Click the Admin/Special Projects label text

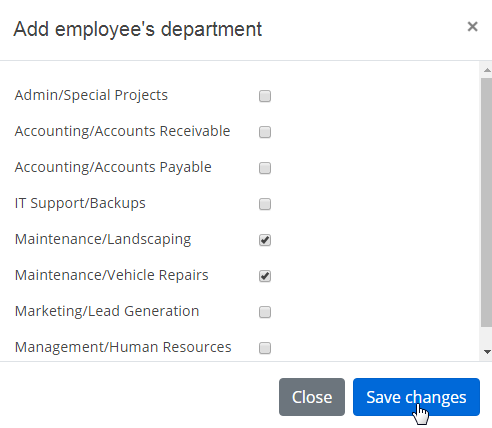tap(91, 95)
